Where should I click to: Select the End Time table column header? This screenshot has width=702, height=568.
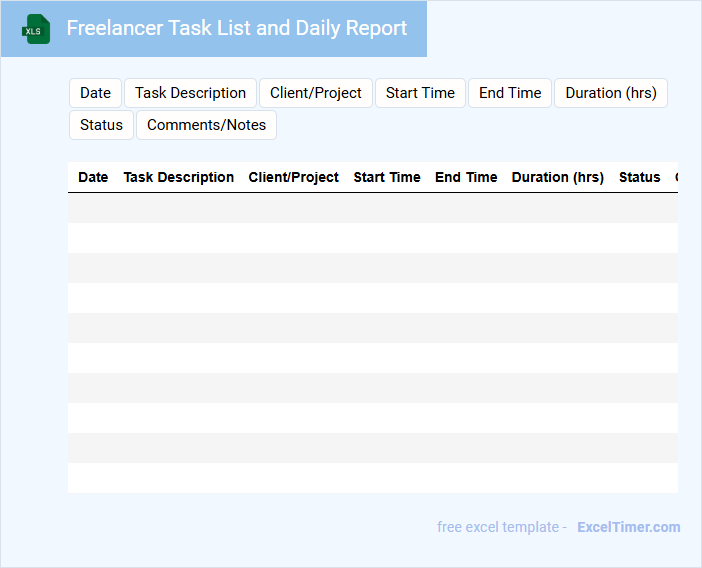pos(466,177)
